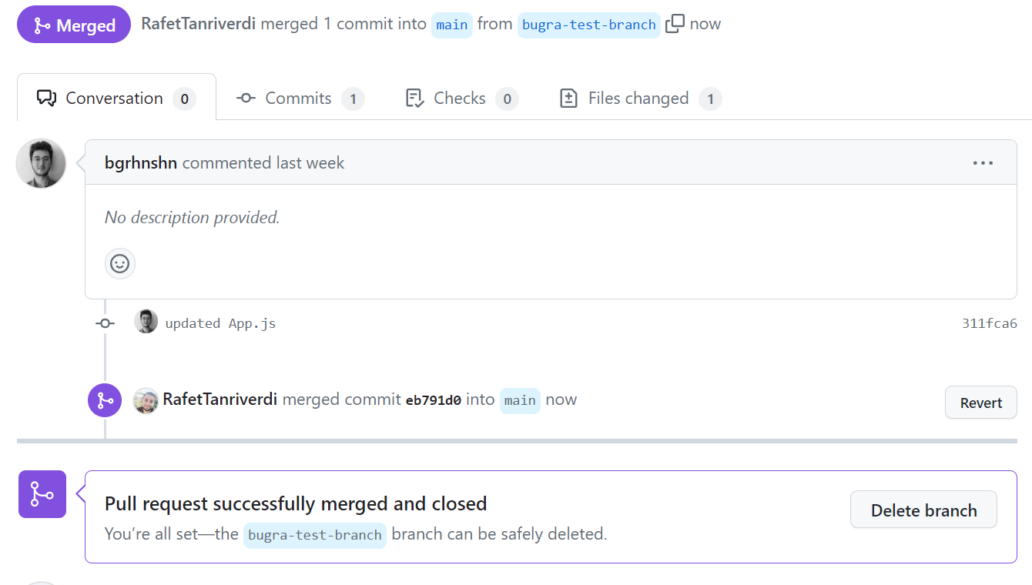This screenshot has height=585, width=1032.
Task: Click the small avatar next to updated App.js
Action: [x=145, y=322]
